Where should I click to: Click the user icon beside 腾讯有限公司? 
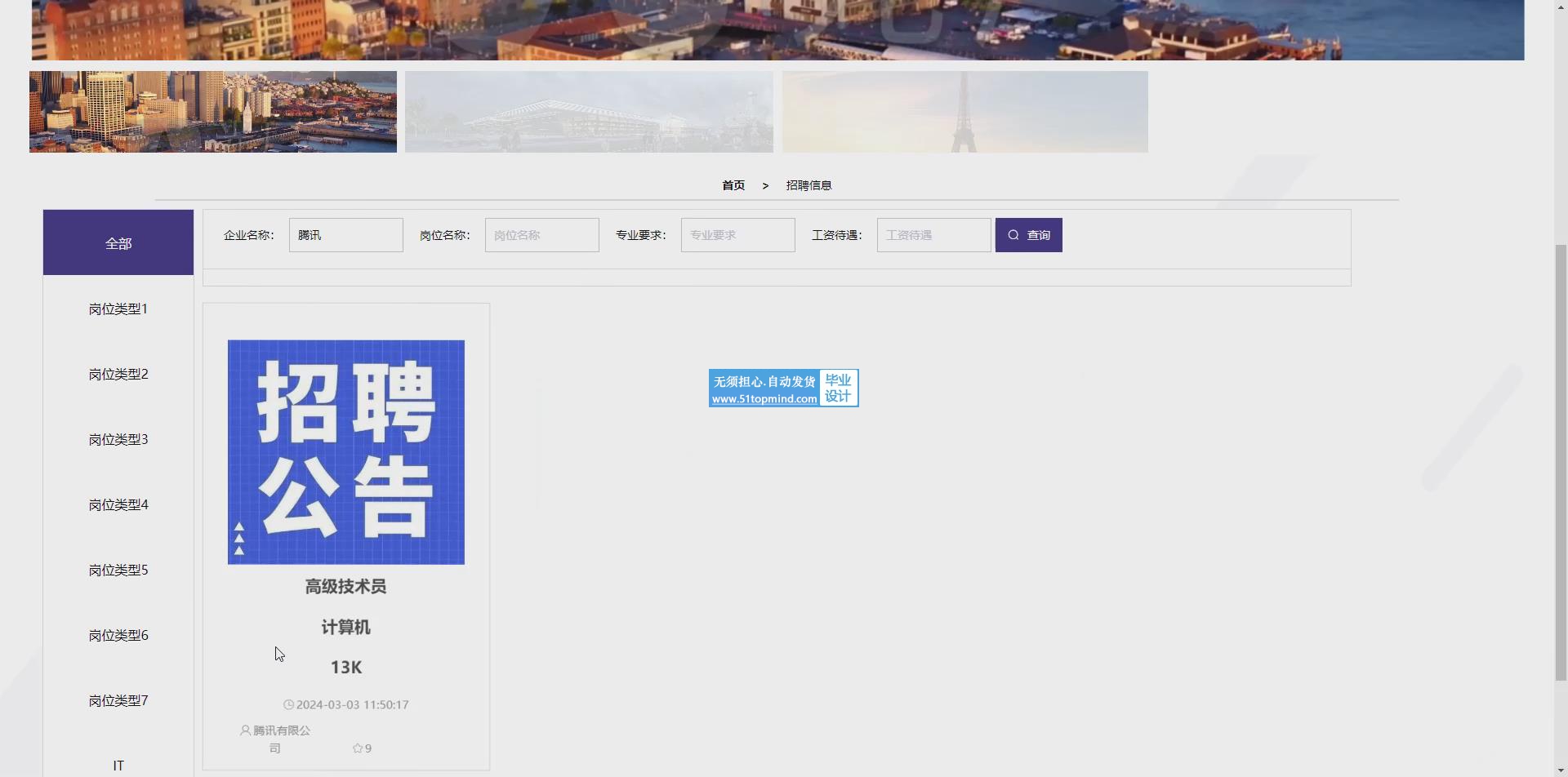245,730
